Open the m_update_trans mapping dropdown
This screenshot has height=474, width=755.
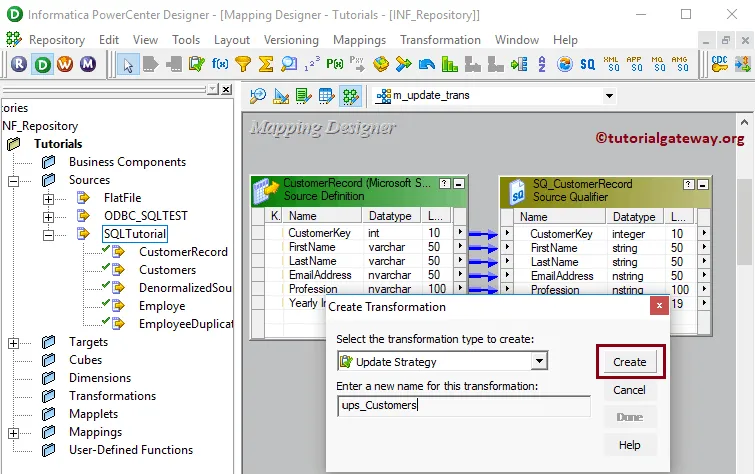click(609, 96)
